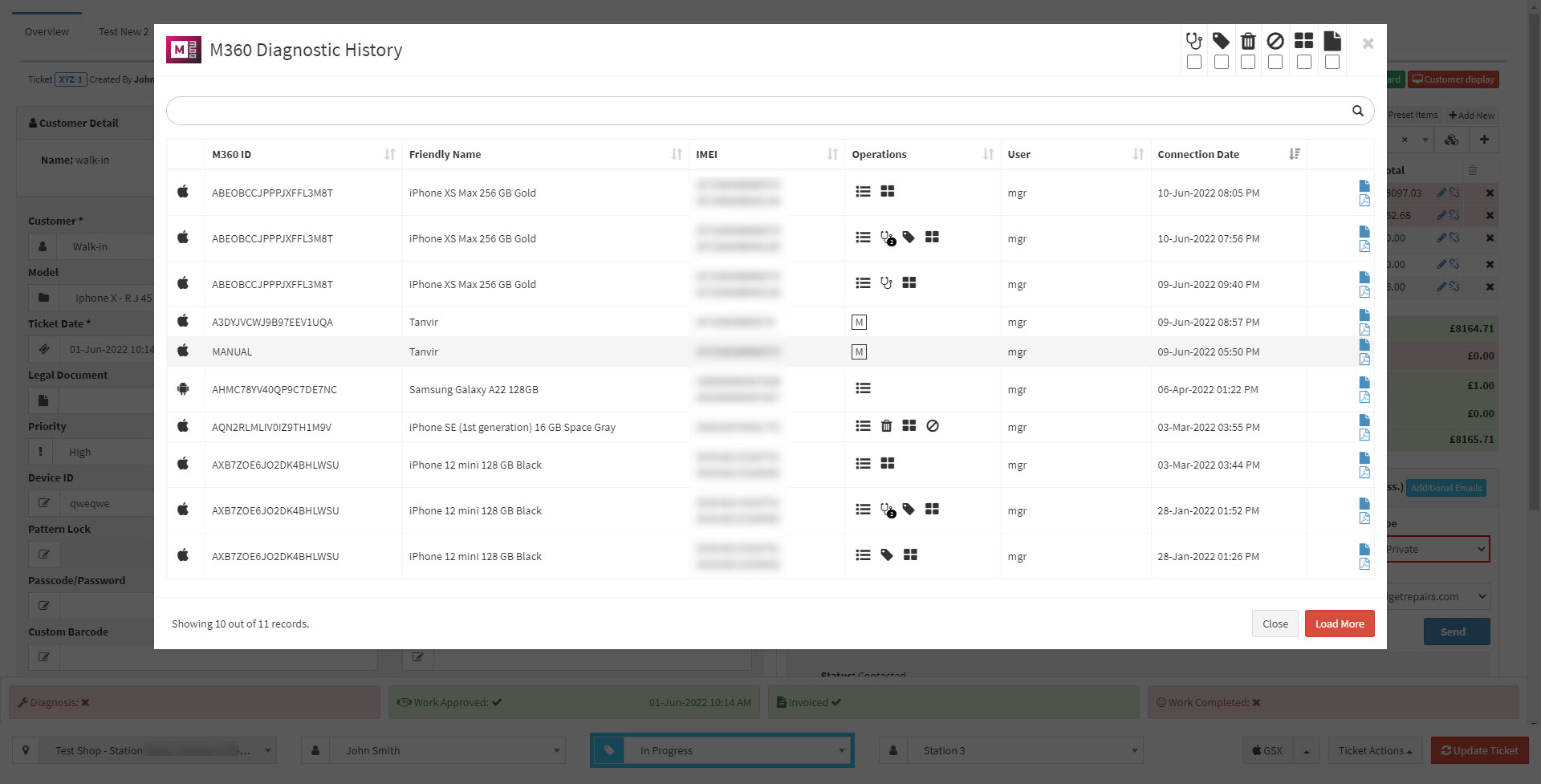Open the Test Shop - Station dropdown
This screenshot has height=784, width=1541.
[x=158, y=750]
